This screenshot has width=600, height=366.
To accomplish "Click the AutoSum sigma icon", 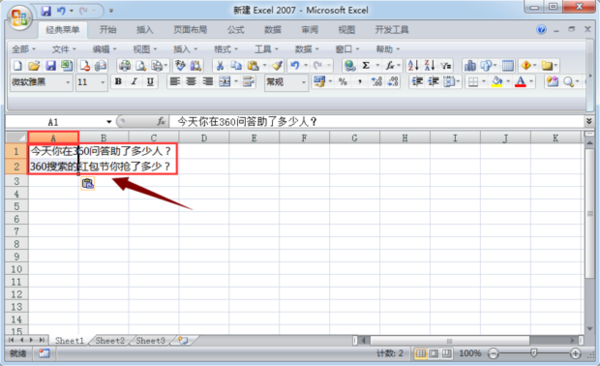I will pyautogui.click(x=366, y=65).
